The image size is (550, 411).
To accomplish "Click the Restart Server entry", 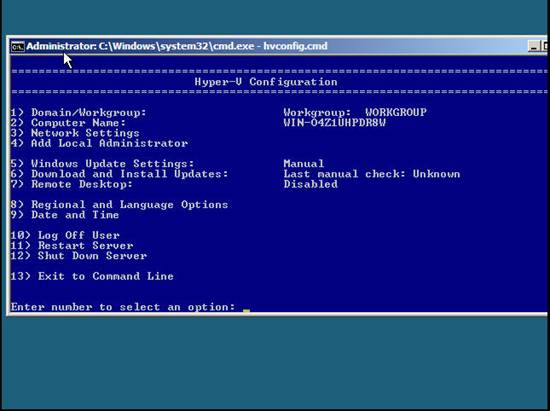I will pyautogui.click(x=72, y=245).
